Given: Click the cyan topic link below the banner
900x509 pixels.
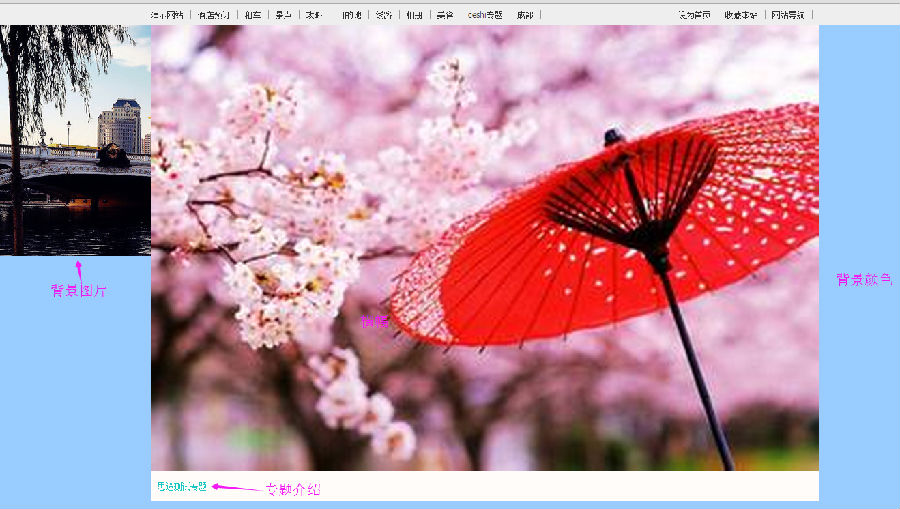Looking at the screenshot, I should tap(181, 487).
